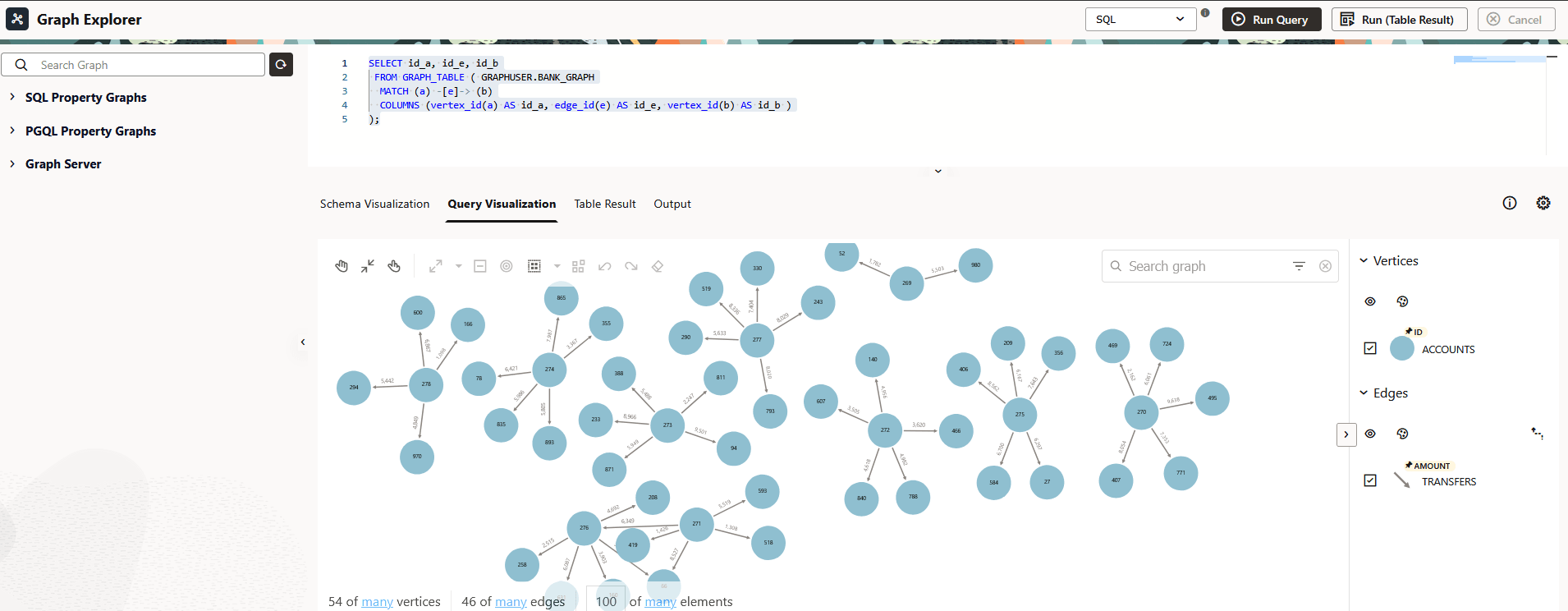Click the 'many' edges link
Screen dimensions: 1568x611
pyautogui.click(x=511, y=602)
